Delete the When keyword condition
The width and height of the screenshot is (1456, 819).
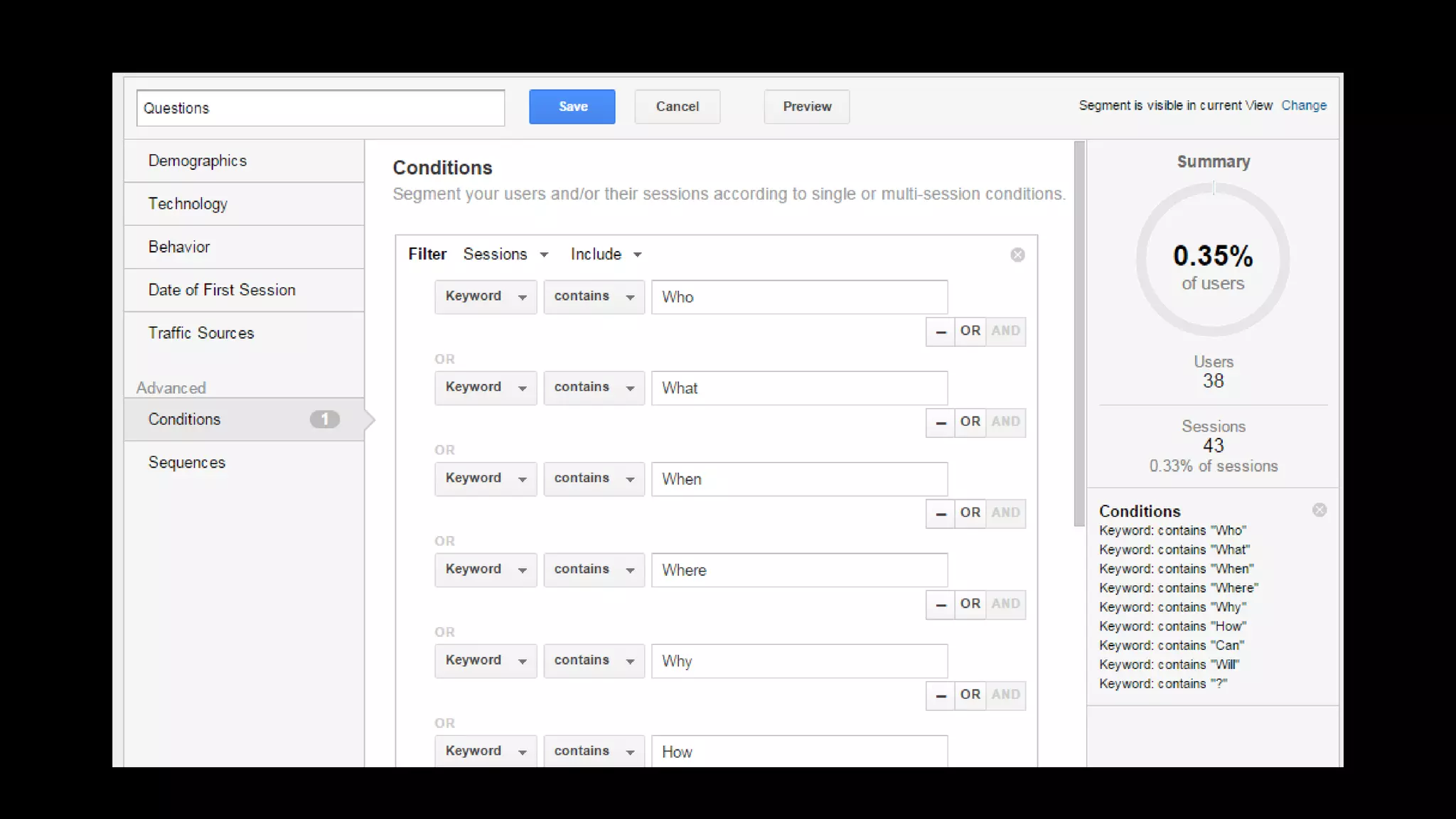pyautogui.click(x=941, y=513)
